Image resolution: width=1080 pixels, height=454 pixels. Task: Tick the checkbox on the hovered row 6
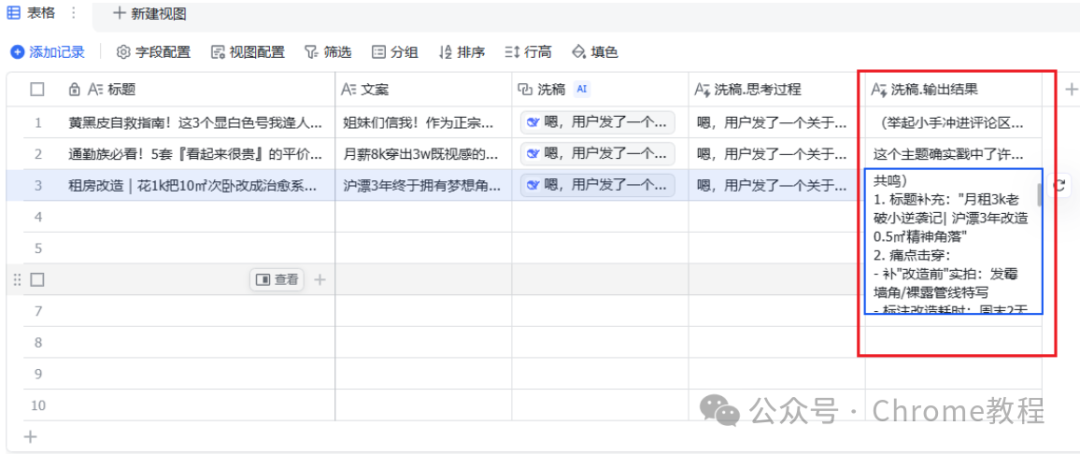(x=37, y=280)
